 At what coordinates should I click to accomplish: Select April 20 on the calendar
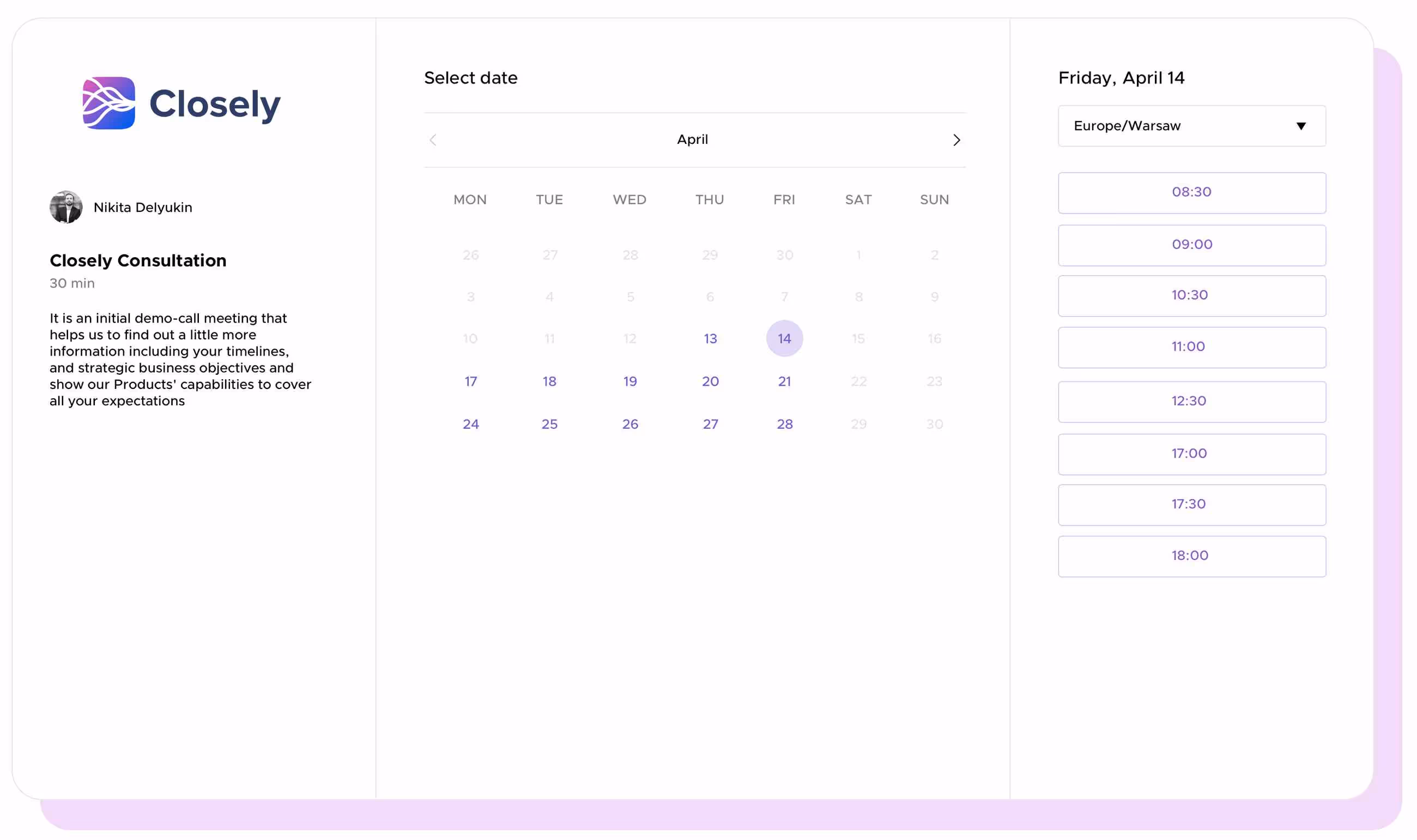710,381
